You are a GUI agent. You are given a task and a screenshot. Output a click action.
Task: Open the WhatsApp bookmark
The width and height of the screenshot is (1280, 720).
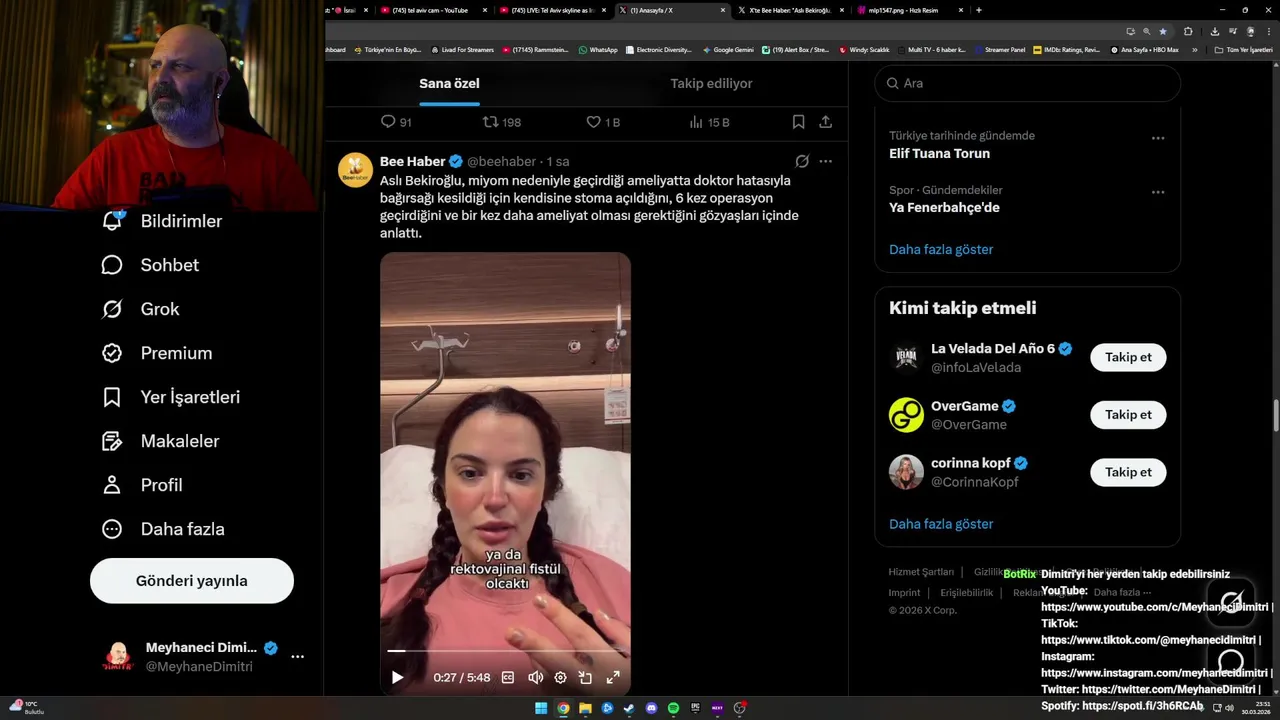point(598,50)
